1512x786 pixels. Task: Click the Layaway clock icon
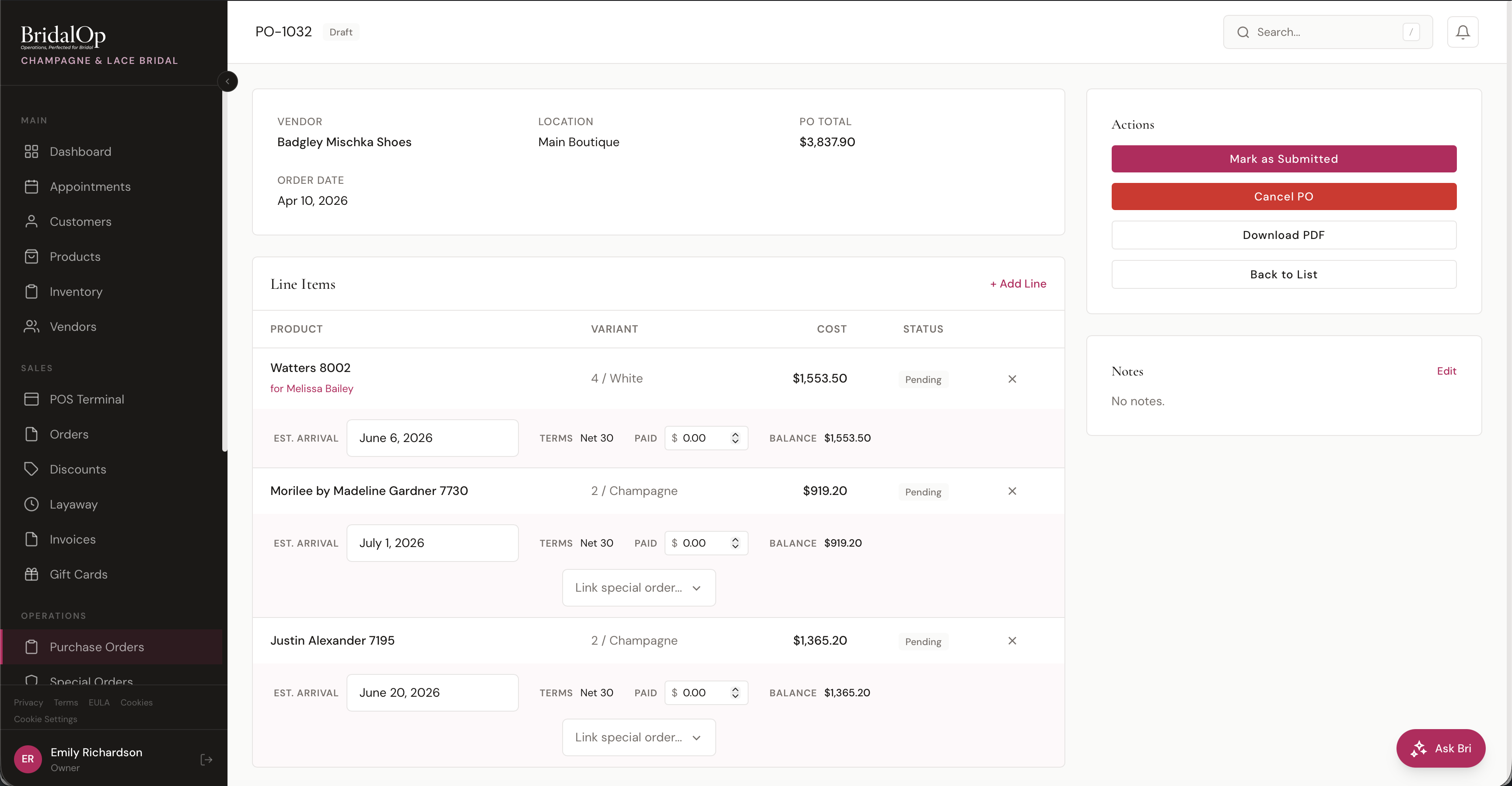coord(31,504)
